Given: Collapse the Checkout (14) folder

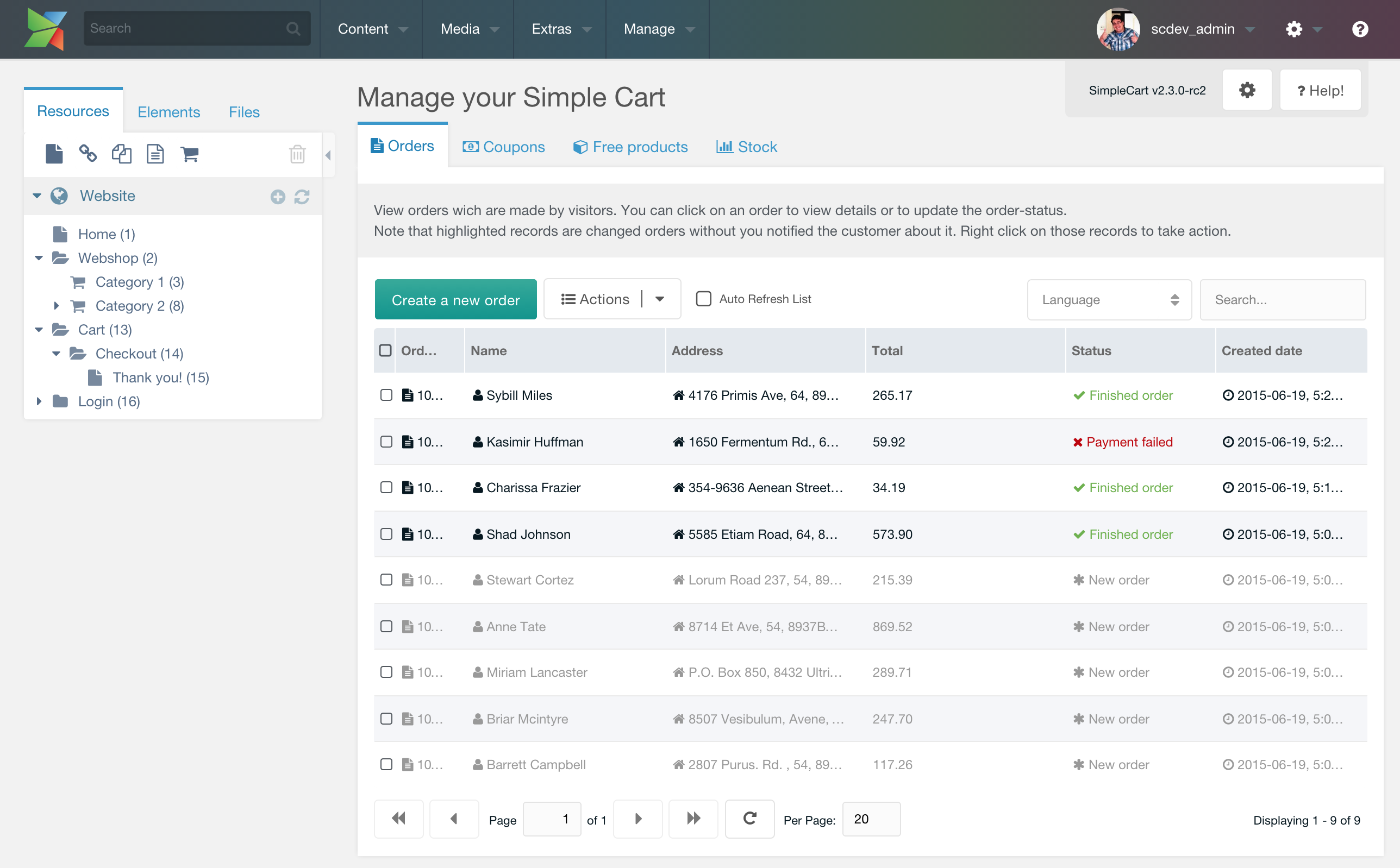Looking at the screenshot, I should 57,354.
